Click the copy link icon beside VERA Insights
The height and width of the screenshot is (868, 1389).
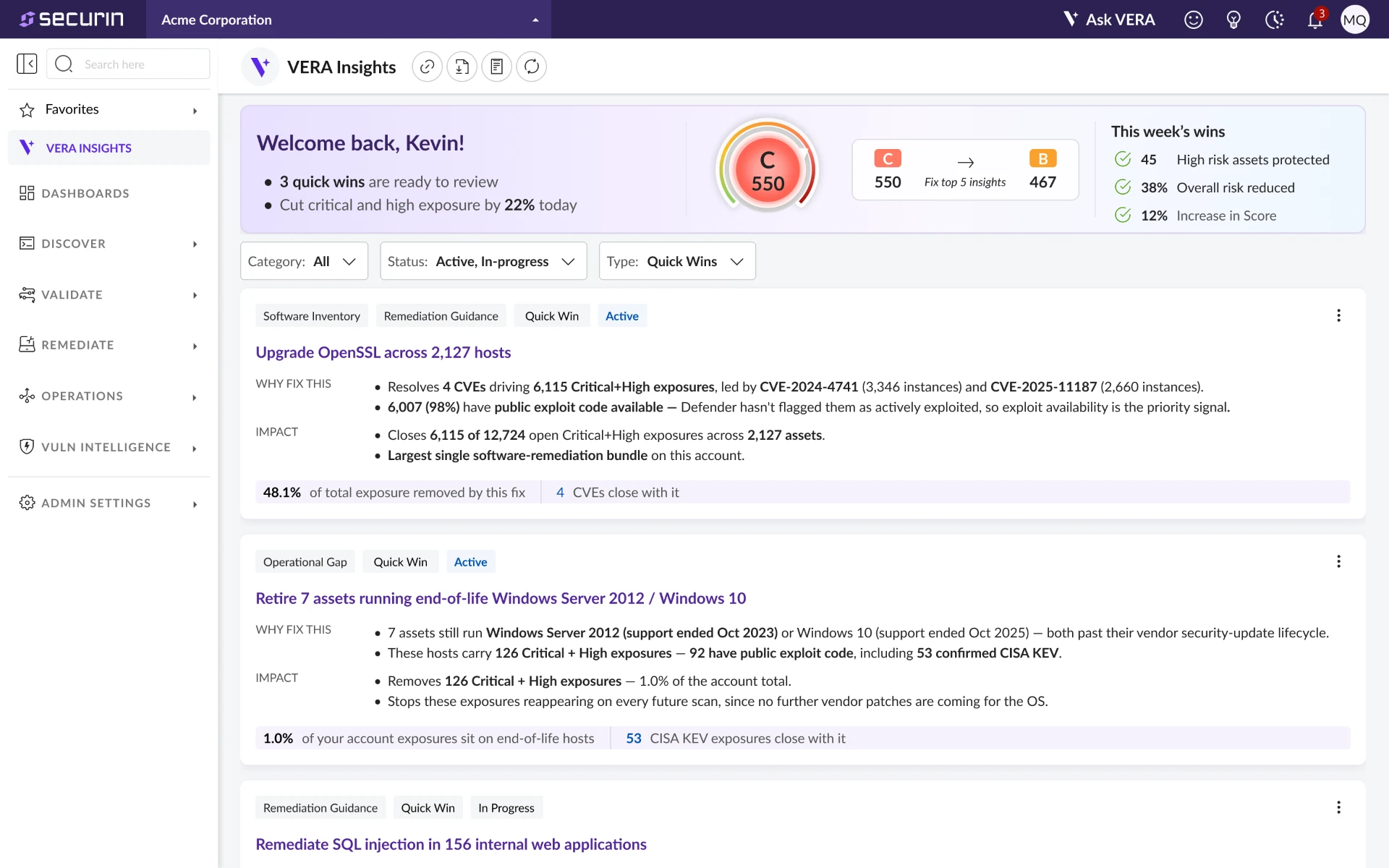click(x=427, y=67)
